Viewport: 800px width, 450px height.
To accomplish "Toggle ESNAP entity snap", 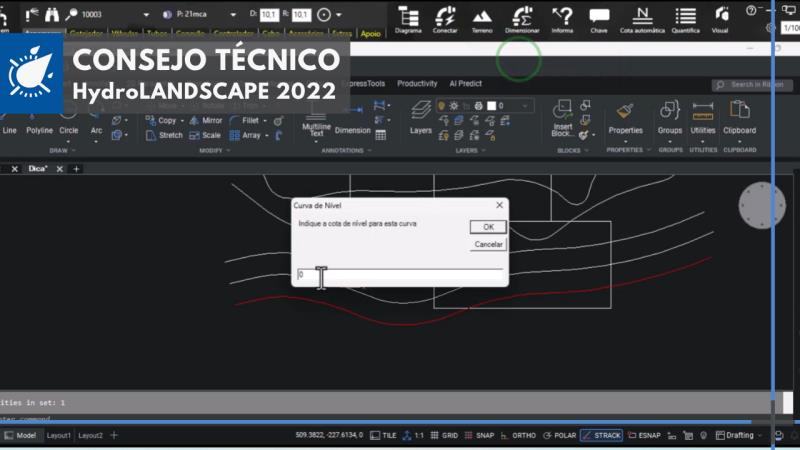I will 644,435.
